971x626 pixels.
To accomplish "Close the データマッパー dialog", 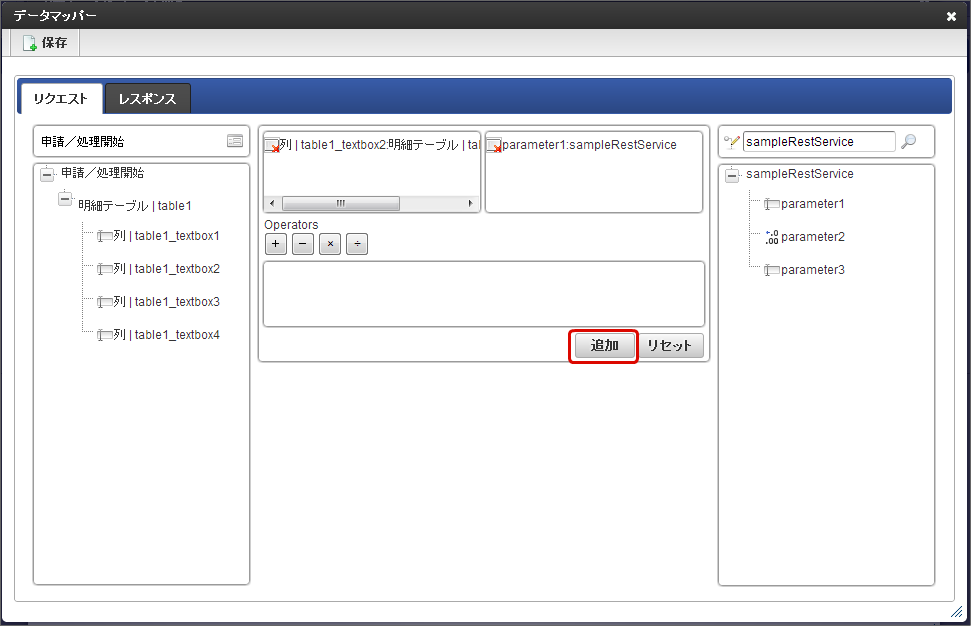I will [x=951, y=16].
